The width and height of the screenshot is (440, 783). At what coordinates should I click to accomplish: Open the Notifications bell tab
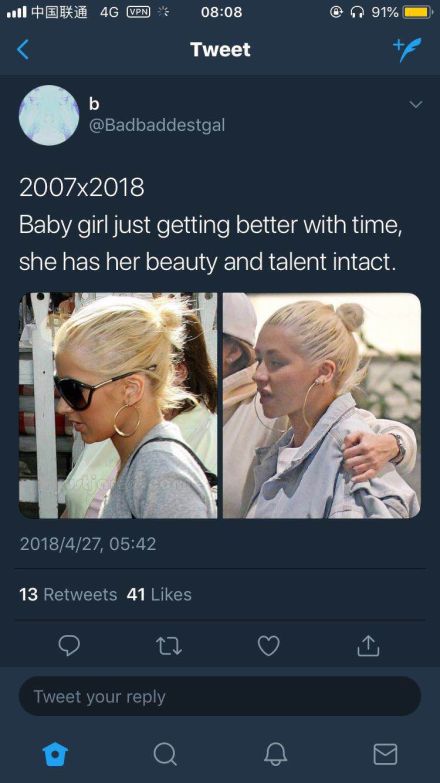point(275,754)
